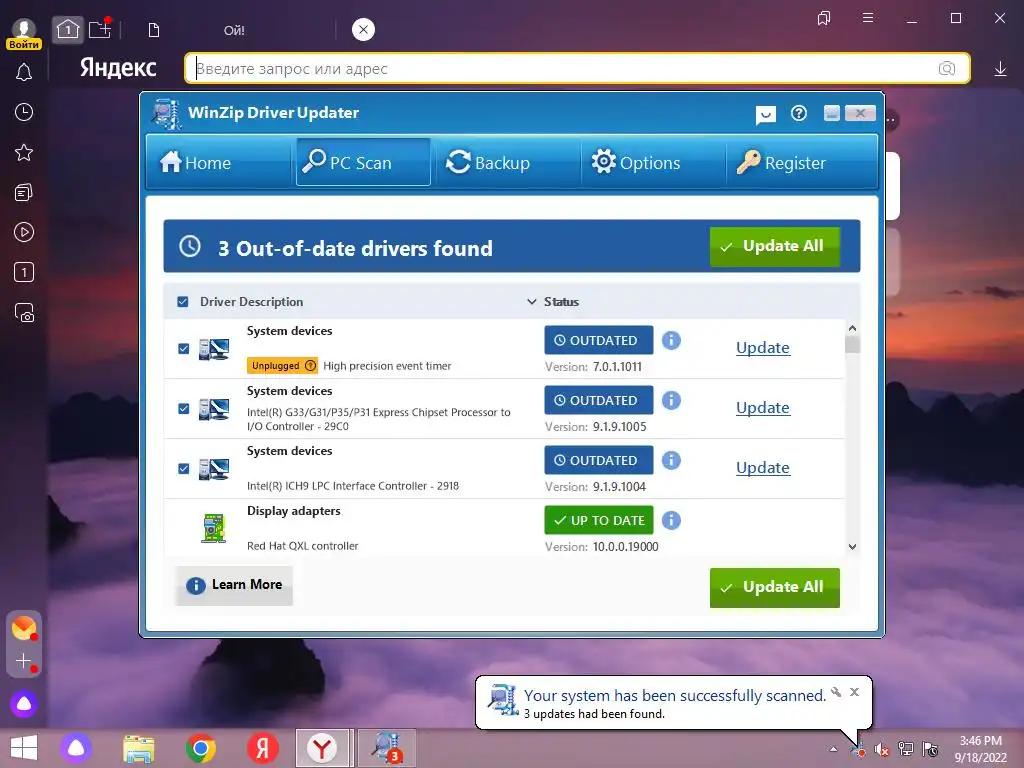The image size is (1024, 768).
Task: Click the OUTDATED badge for version 9.1.9.1005
Action: tap(599, 400)
